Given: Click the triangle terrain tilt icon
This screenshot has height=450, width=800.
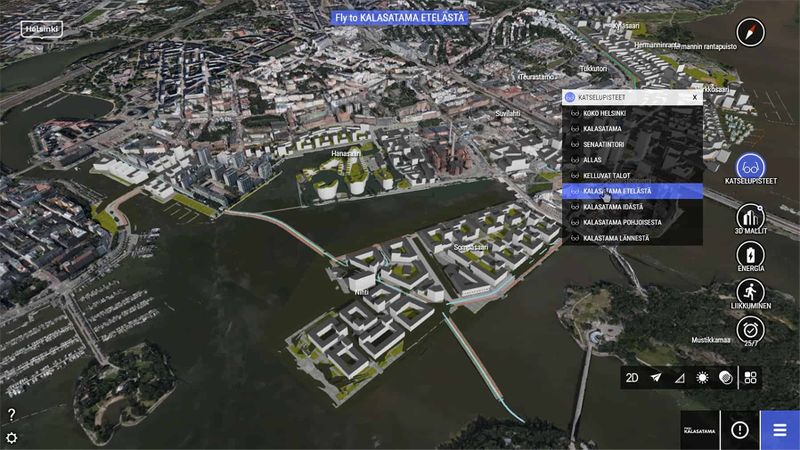Looking at the screenshot, I should click(x=680, y=378).
